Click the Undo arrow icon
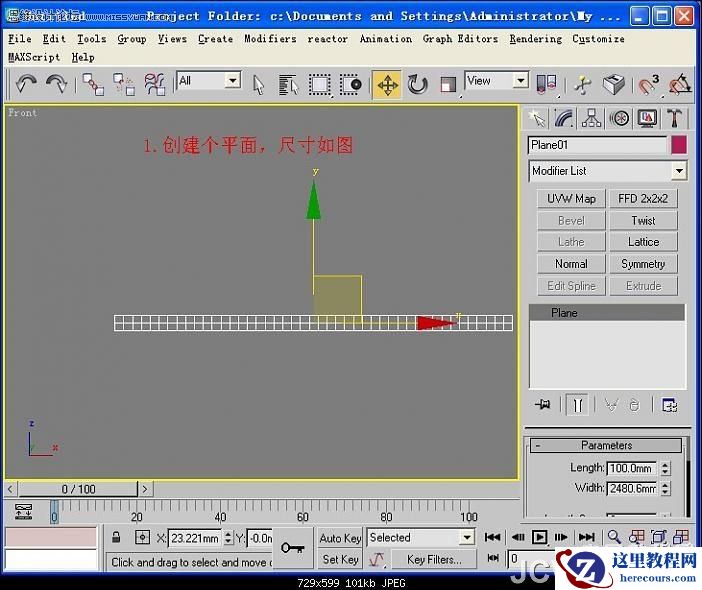702x590 pixels. (25, 84)
